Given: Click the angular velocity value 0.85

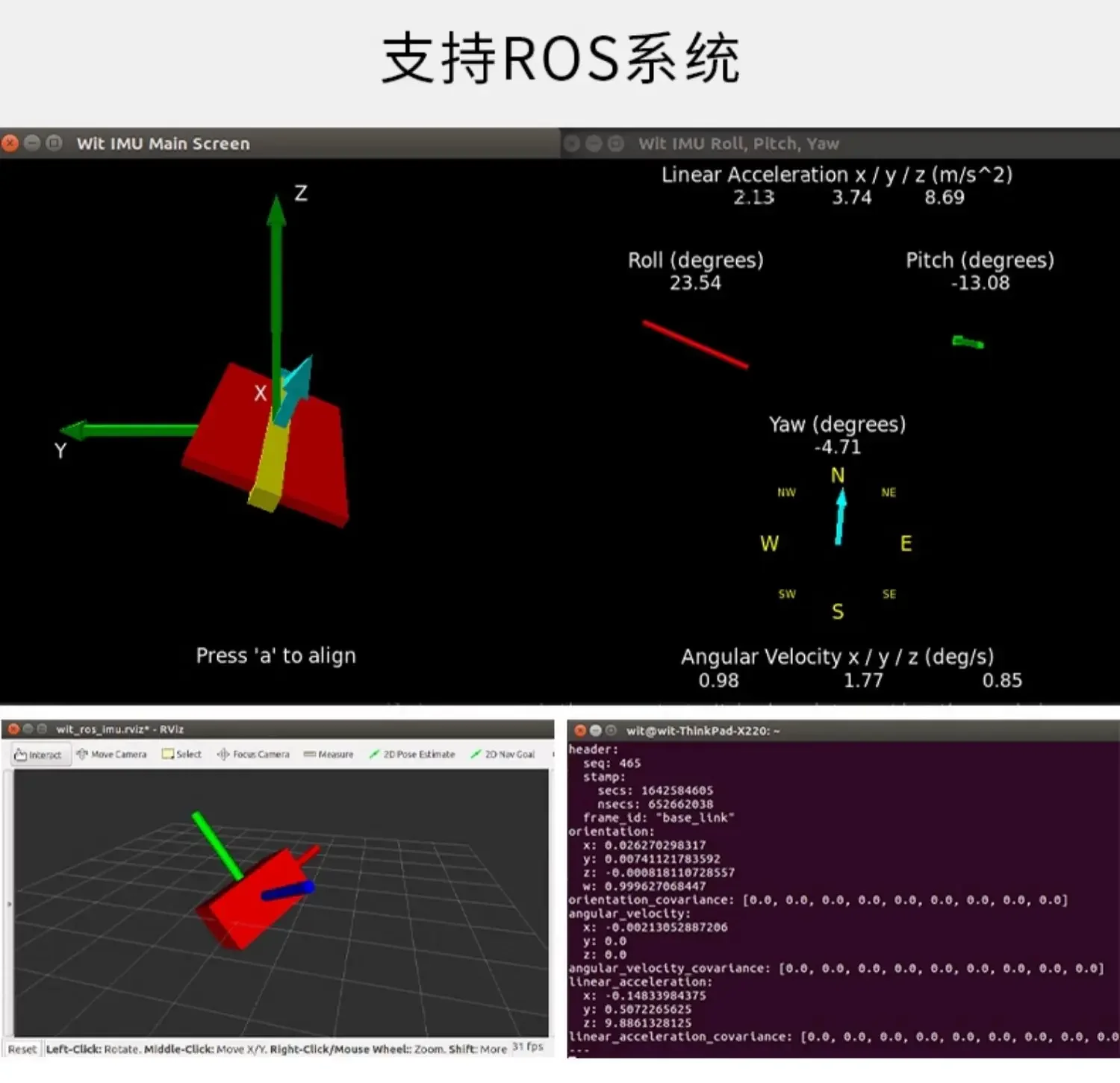Looking at the screenshot, I should click(x=1002, y=681).
